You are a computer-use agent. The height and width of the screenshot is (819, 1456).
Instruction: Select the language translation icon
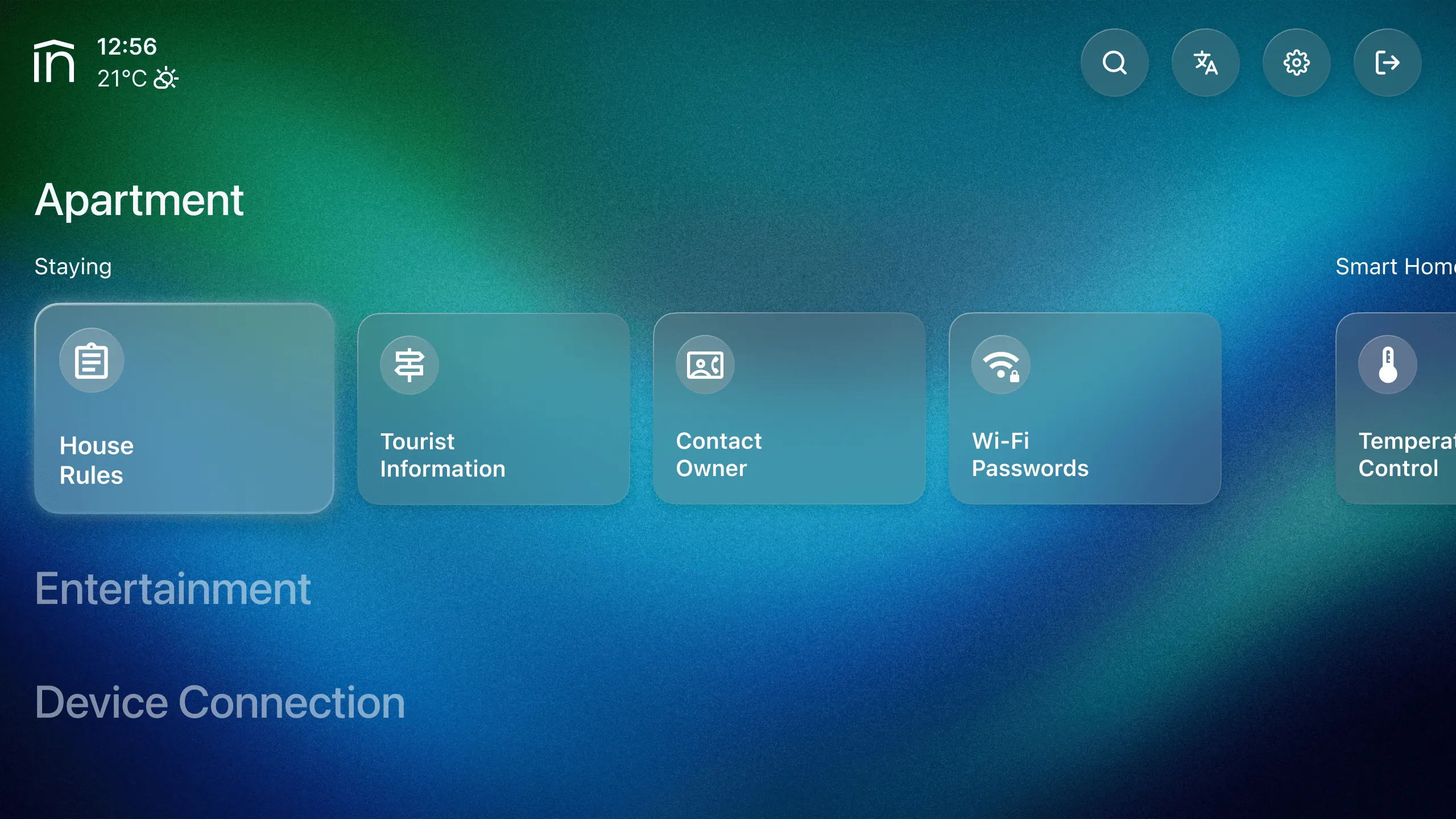point(1206,63)
